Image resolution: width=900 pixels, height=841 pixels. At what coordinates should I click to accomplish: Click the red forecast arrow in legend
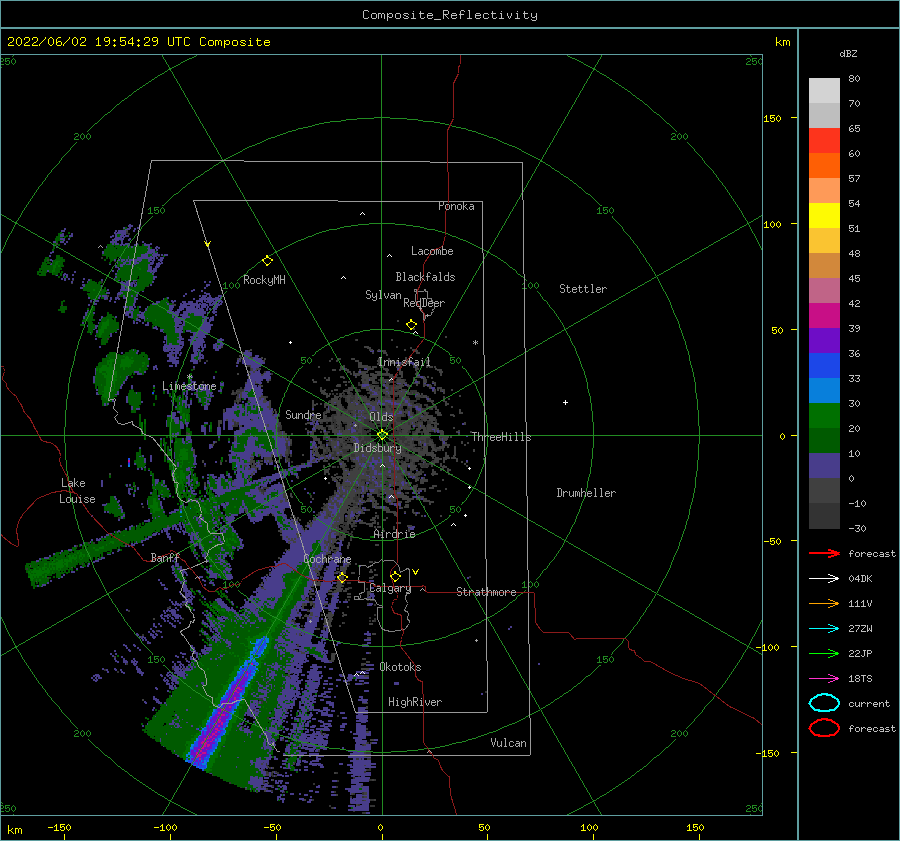[824, 553]
